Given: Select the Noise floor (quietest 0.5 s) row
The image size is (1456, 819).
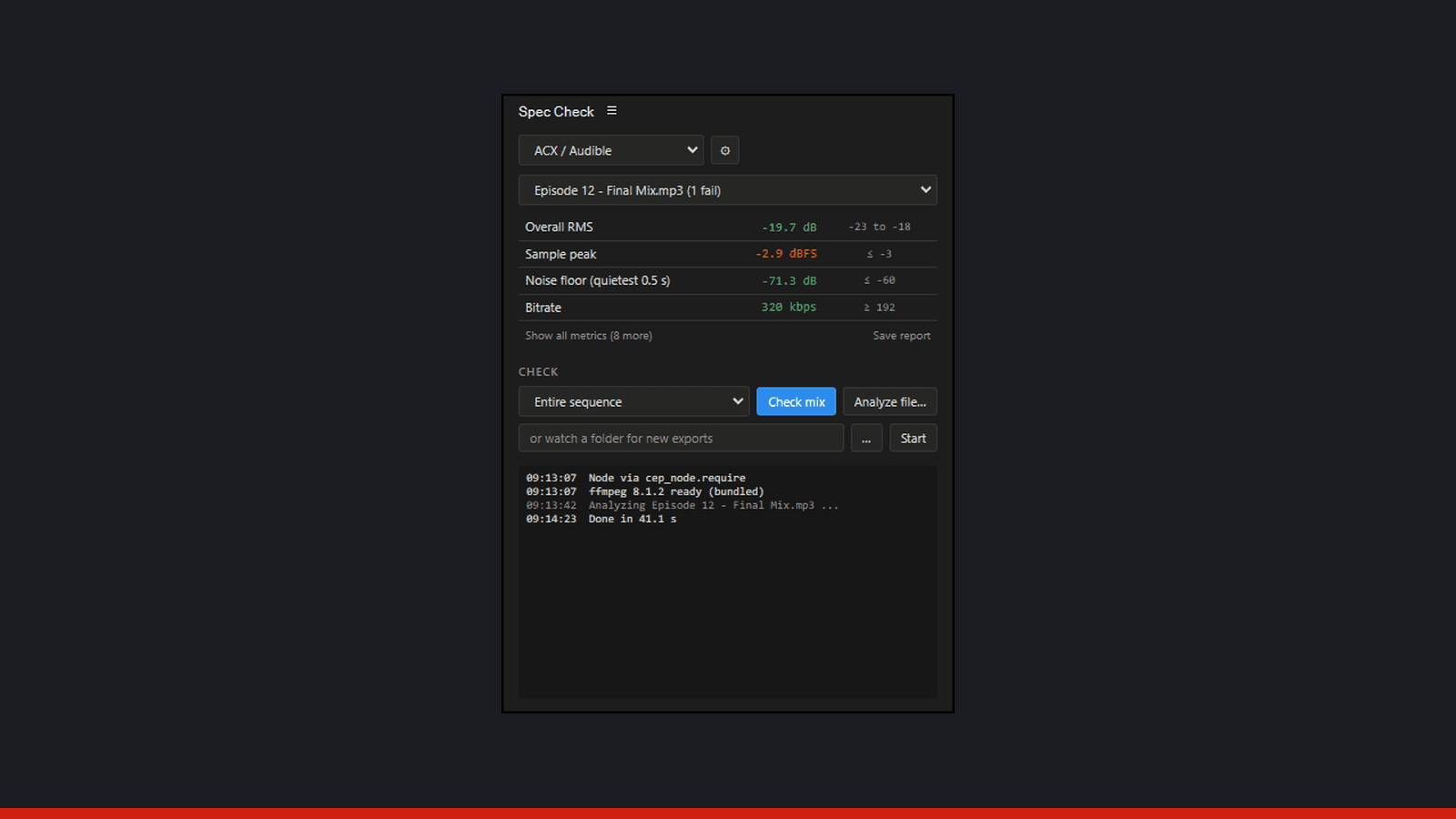Looking at the screenshot, I should (x=728, y=280).
